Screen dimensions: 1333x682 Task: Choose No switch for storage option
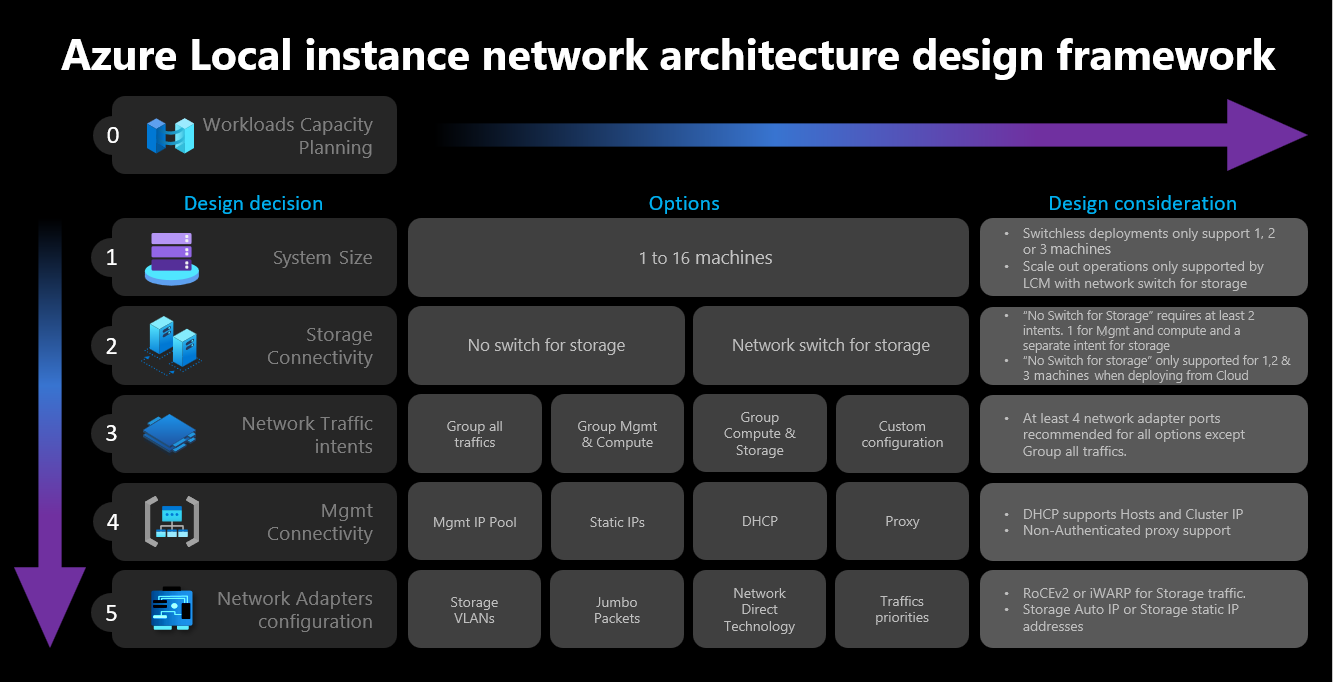click(x=546, y=346)
